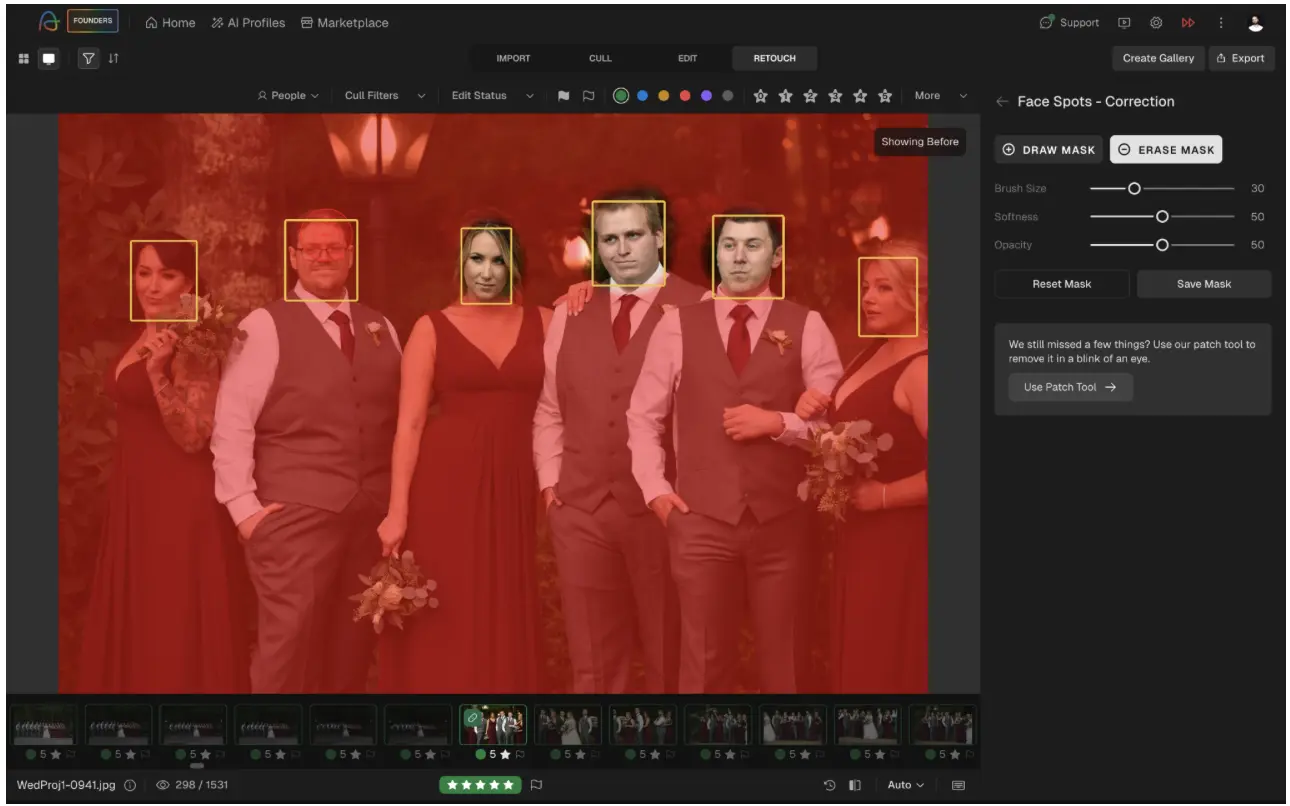Flag the current photo in bottom bar
Image resolution: width=1290 pixels, height=806 pixels.
tap(536, 785)
